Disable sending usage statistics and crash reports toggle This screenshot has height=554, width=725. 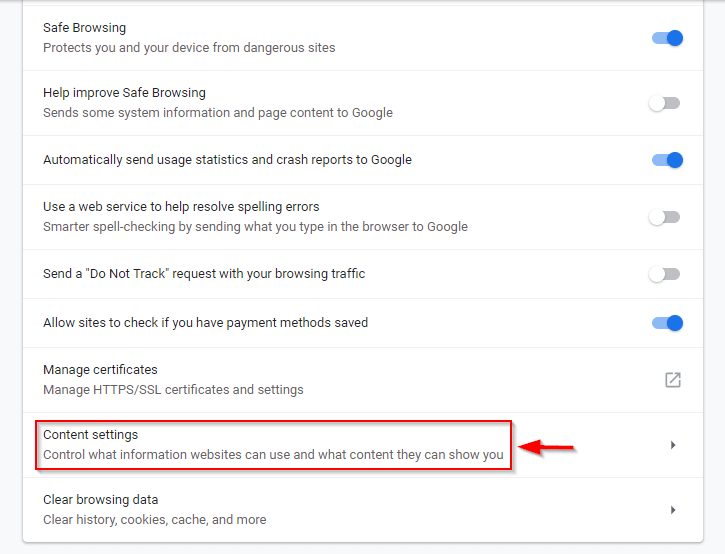[x=667, y=160]
